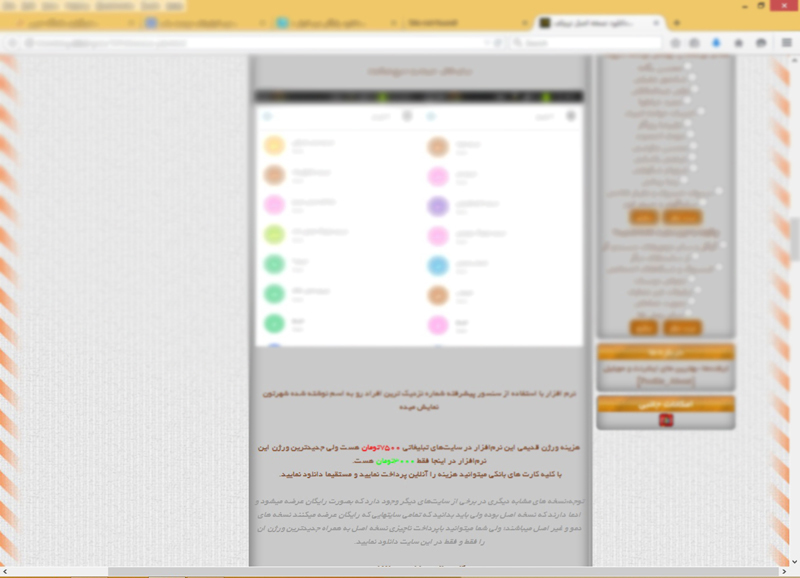Image resolution: width=800 pixels, height=578 pixels.
Task: Switch to the tab with blue favicon
Action: (x=204, y=23)
